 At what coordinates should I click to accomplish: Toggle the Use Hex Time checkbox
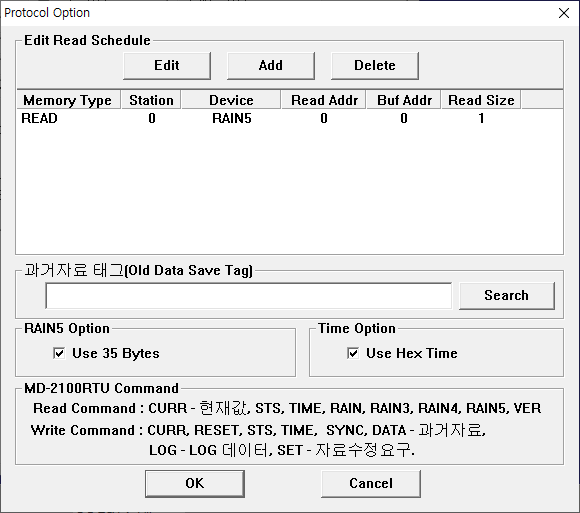pos(353,353)
